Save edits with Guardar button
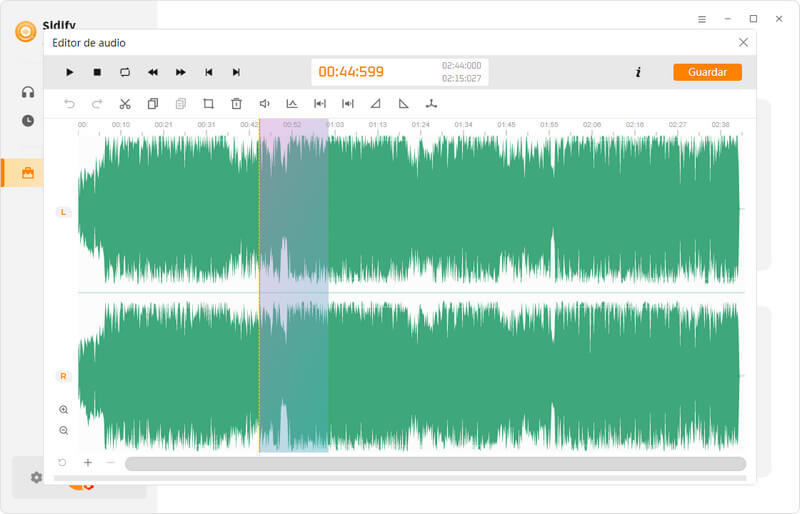Screen dimensions: 800x514 (x=707, y=72)
